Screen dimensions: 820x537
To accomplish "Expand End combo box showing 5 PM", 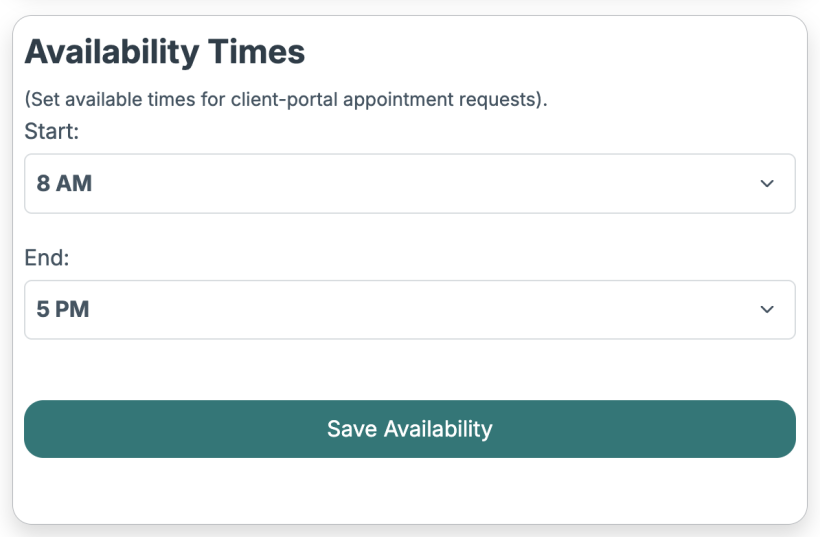I will (x=409, y=310).
